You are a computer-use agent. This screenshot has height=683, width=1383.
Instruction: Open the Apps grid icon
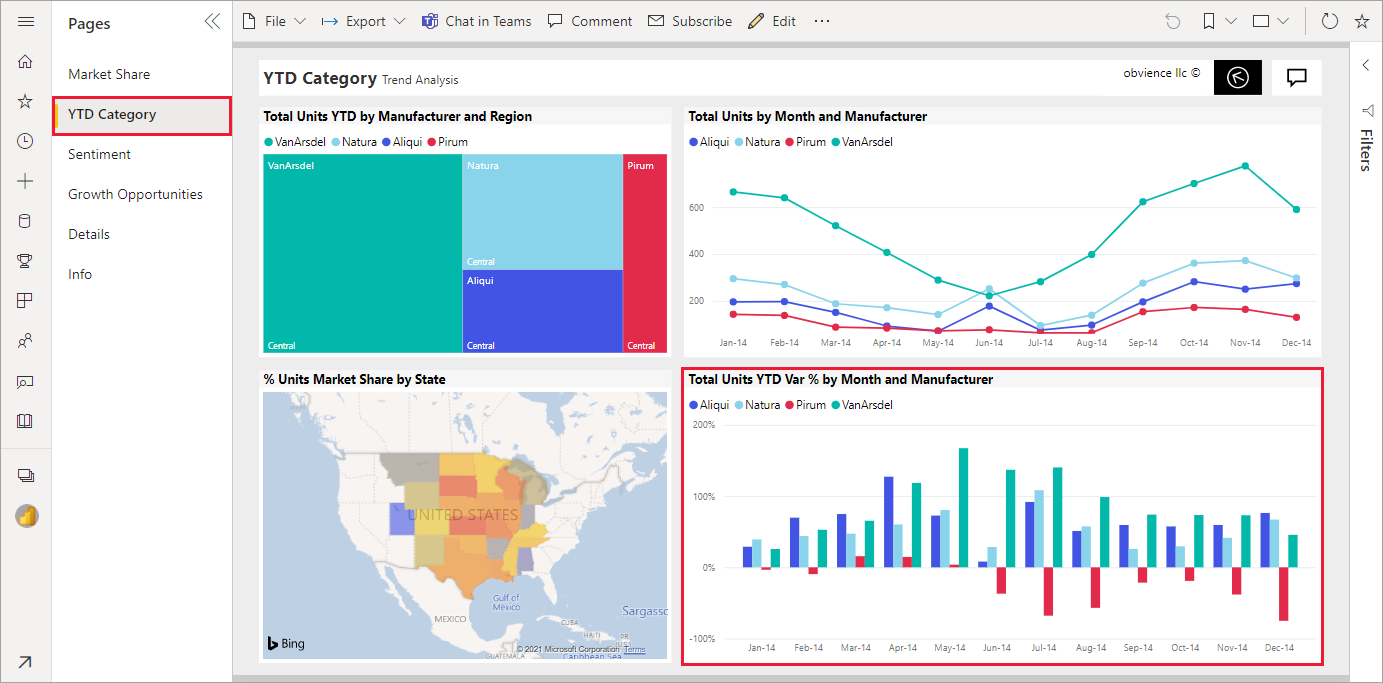pos(26,301)
